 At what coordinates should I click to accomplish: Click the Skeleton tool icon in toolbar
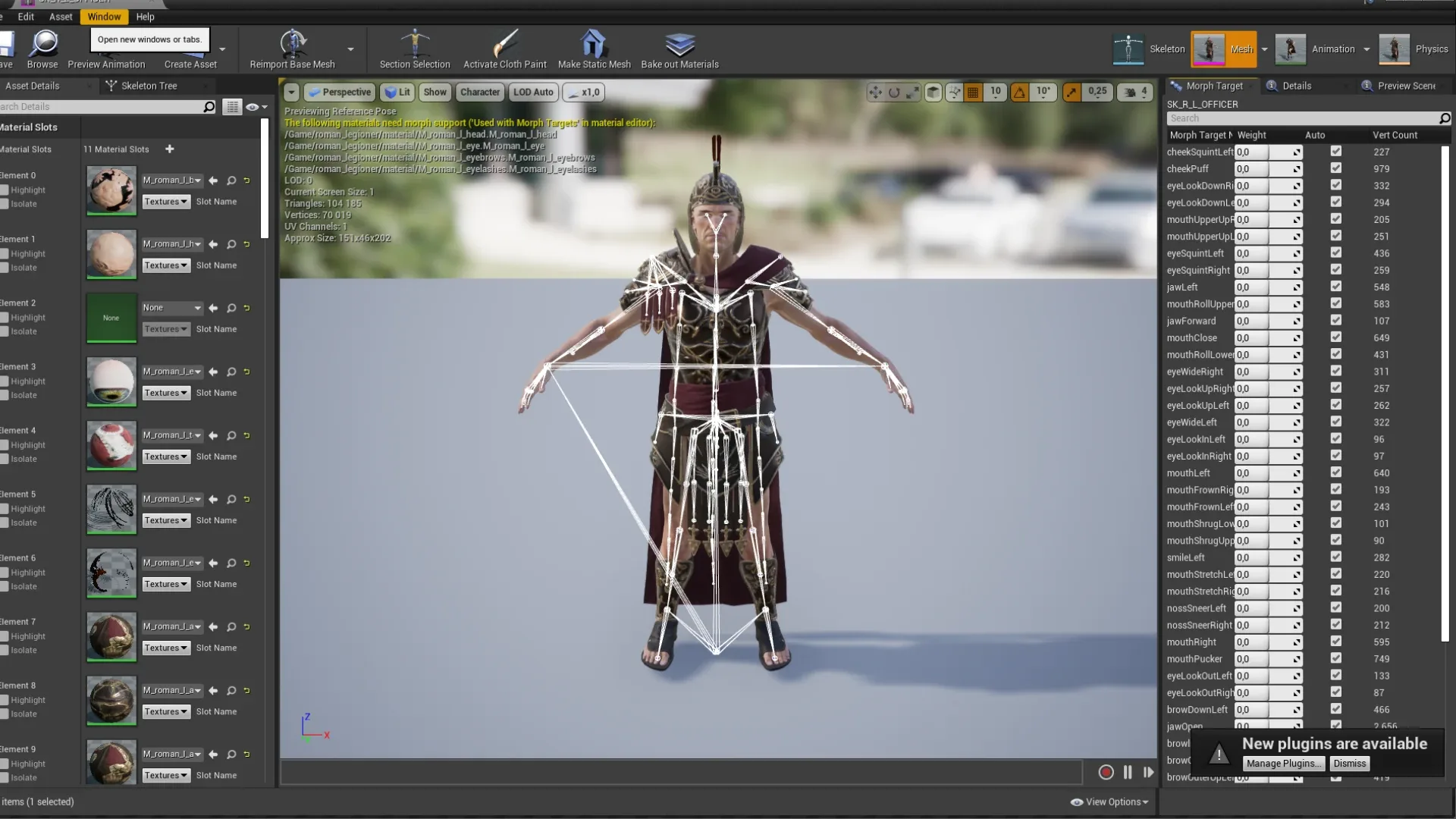click(x=1128, y=48)
